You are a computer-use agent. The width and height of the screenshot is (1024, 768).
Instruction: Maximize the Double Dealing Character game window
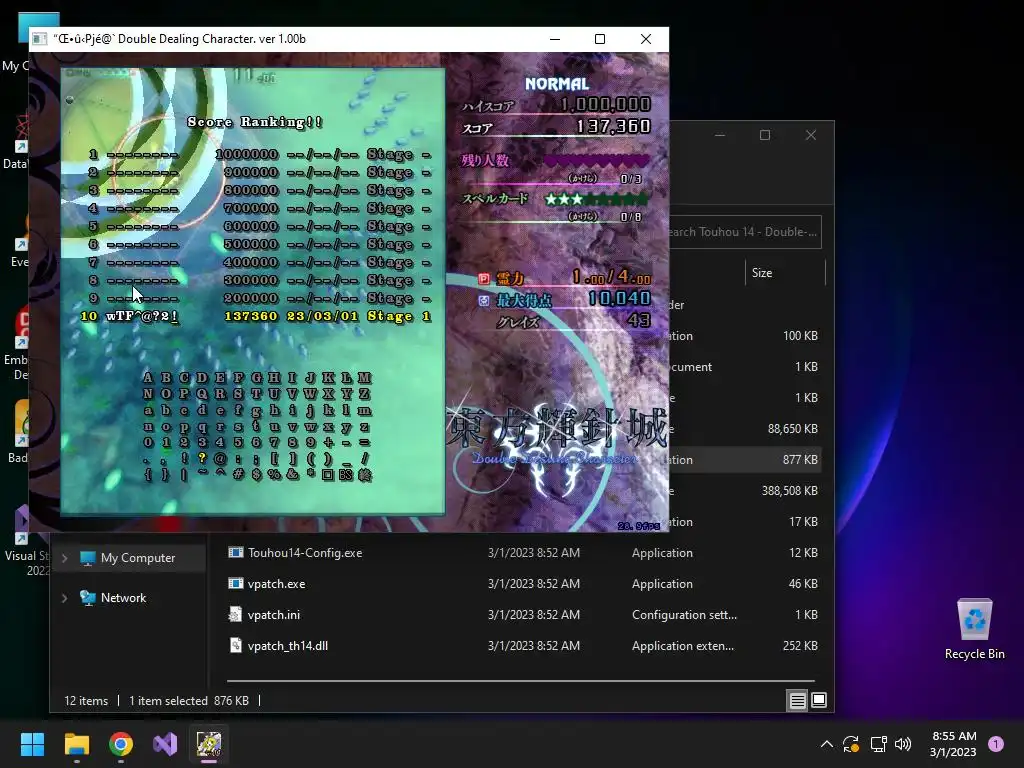600,39
